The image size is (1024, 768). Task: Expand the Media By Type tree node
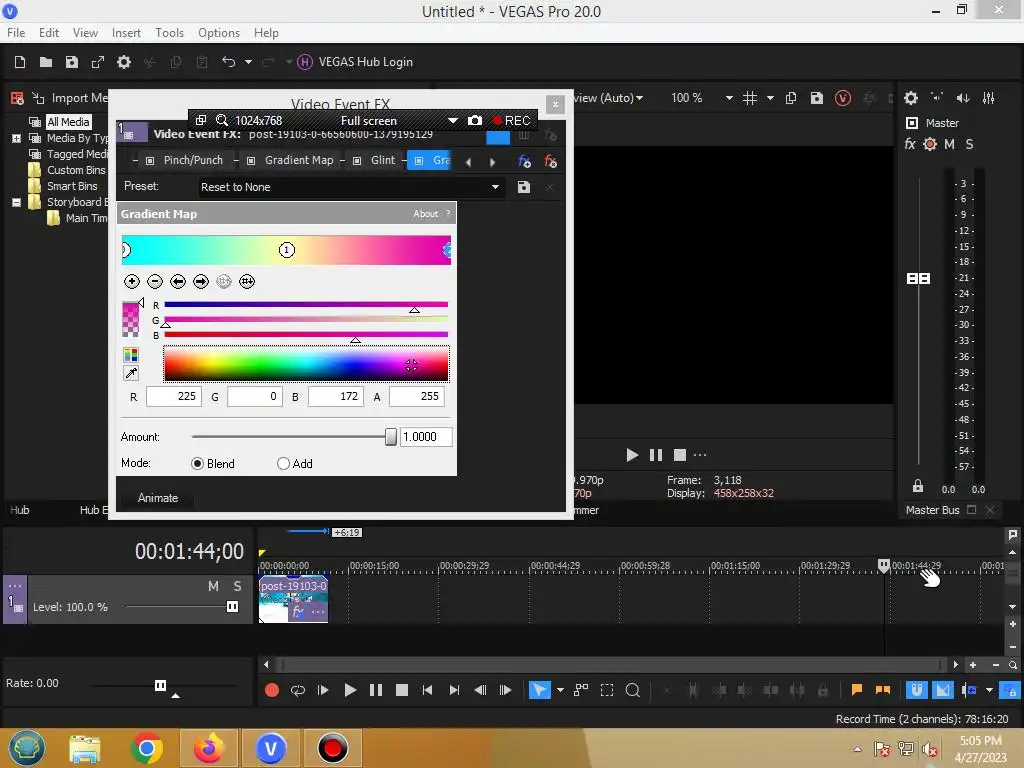click(x=16, y=138)
